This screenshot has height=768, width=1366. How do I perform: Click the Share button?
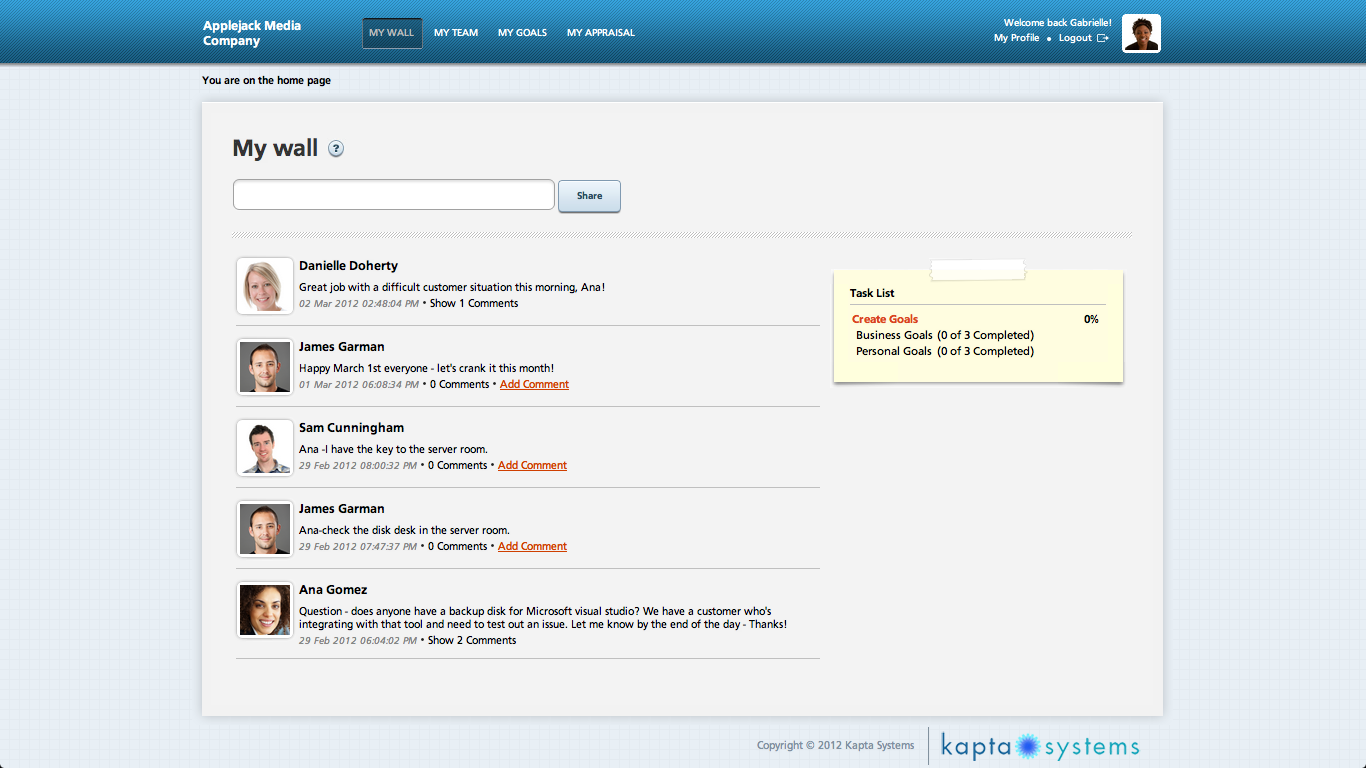pyautogui.click(x=589, y=196)
